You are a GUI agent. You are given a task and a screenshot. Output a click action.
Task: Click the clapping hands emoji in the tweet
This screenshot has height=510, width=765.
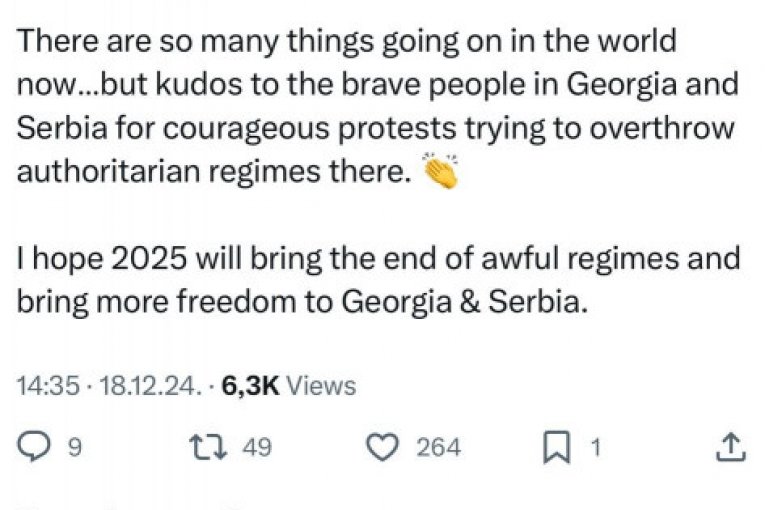click(x=441, y=171)
